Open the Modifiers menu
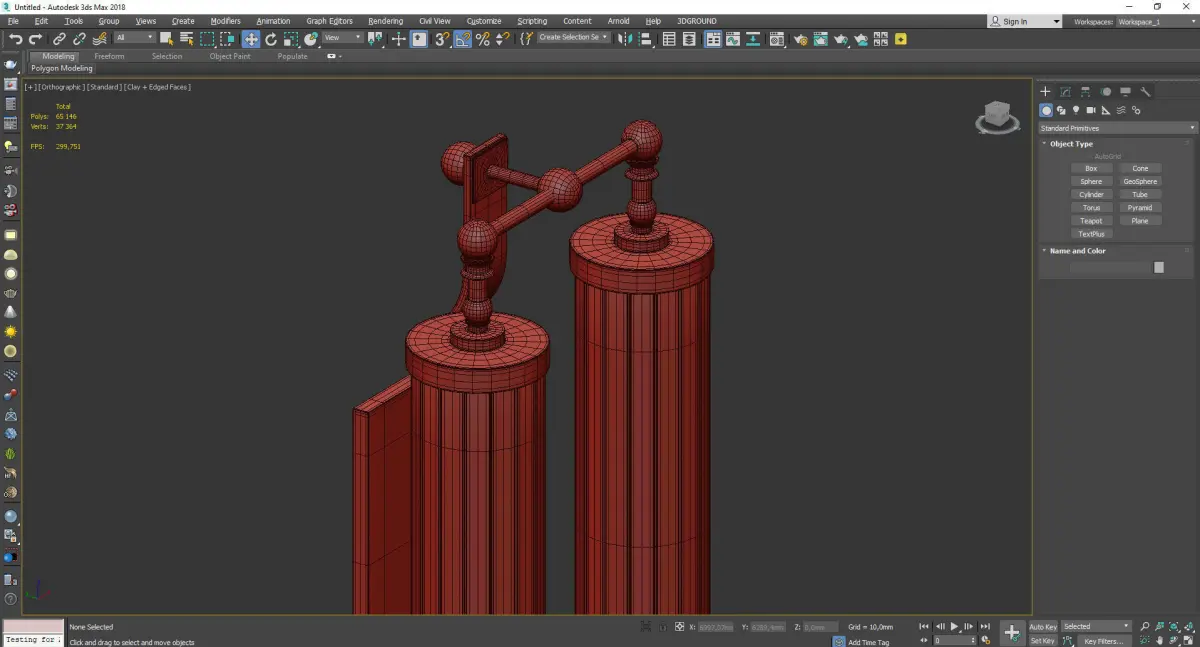 [x=225, y=21]
